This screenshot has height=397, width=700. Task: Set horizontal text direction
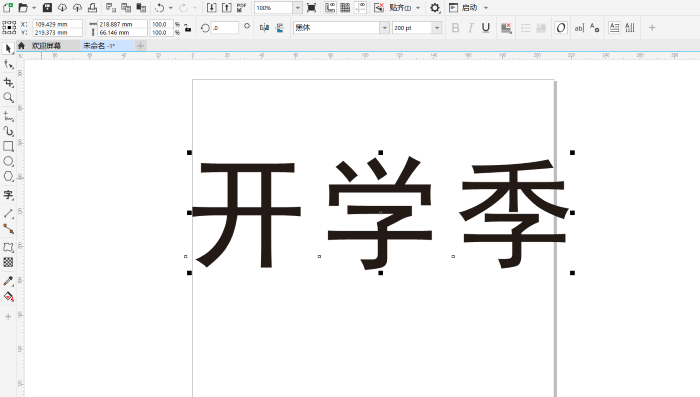coord(614,28)
